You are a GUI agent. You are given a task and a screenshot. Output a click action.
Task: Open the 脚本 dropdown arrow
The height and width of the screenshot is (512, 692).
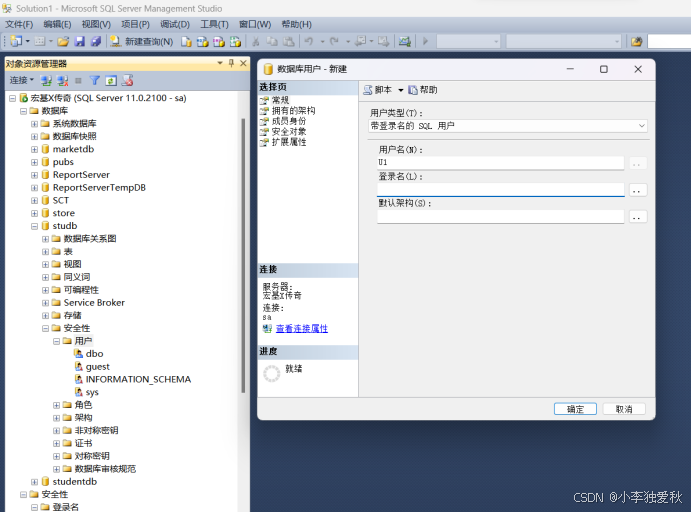point(400,90)
